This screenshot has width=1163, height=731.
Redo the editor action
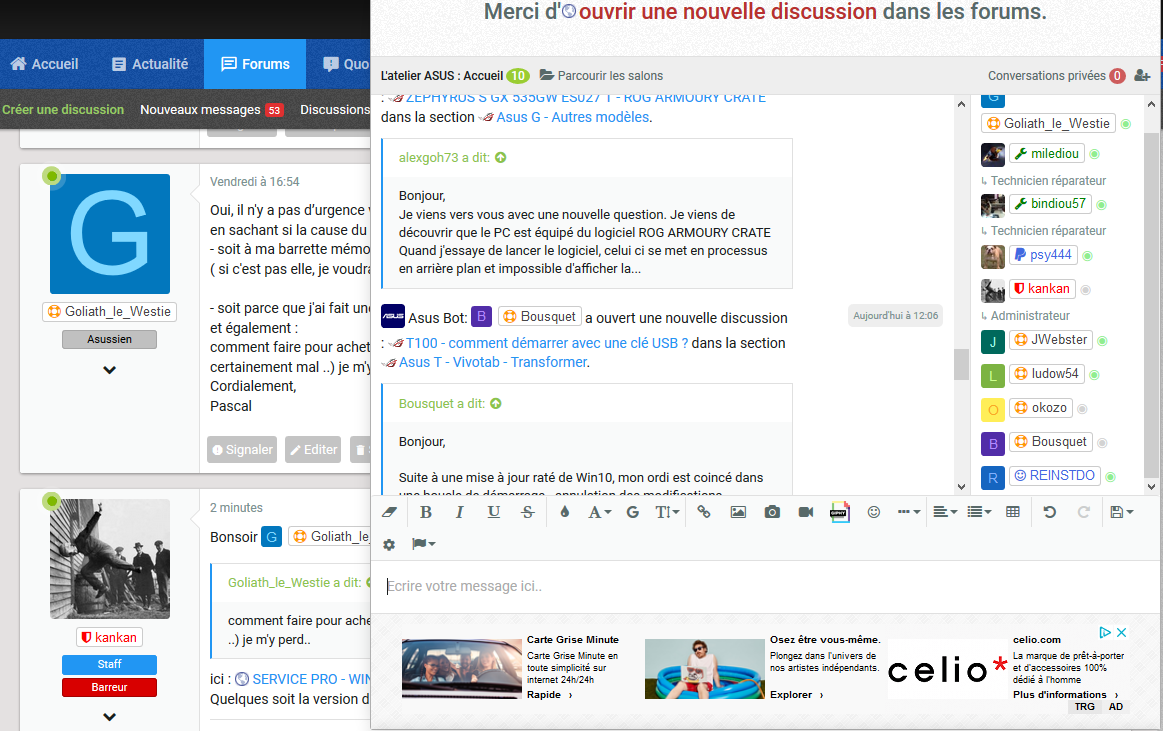pos(1084,512)
